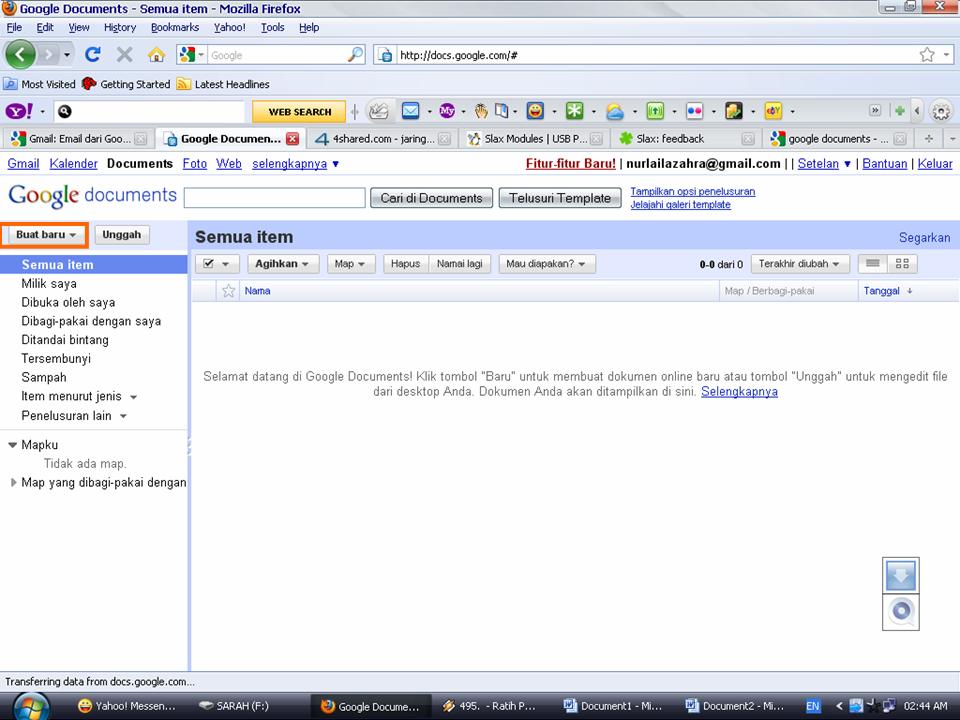
Task: Go back with the green Back arrow
Action: [x=20, y=55]
